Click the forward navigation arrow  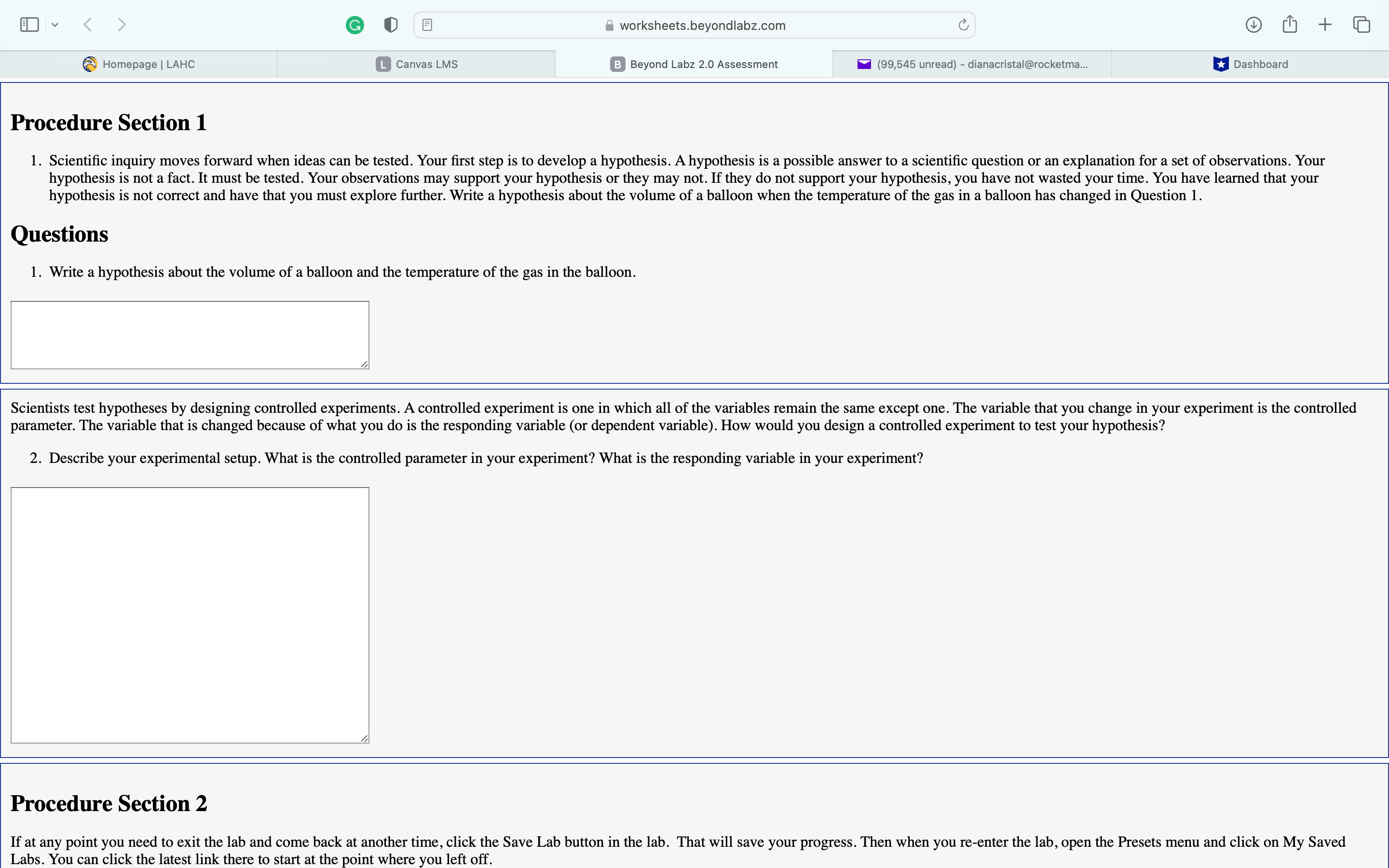click(123, 24)
